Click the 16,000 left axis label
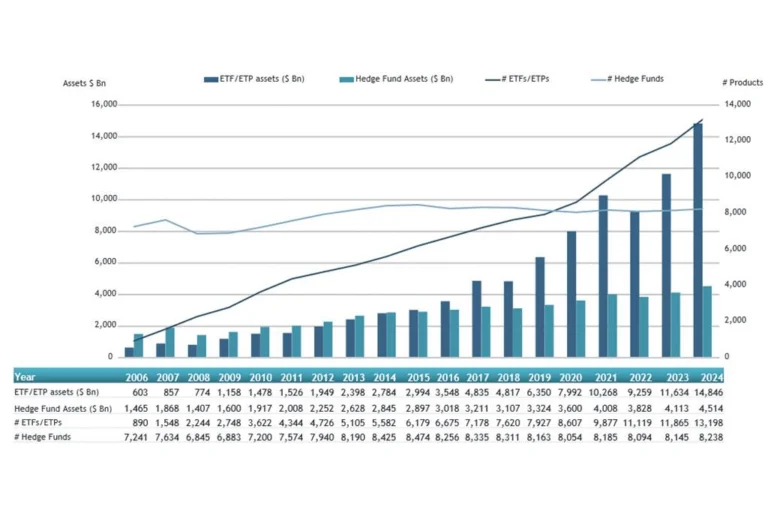Viewport: 768px width, 510px height. click(104, 104)
